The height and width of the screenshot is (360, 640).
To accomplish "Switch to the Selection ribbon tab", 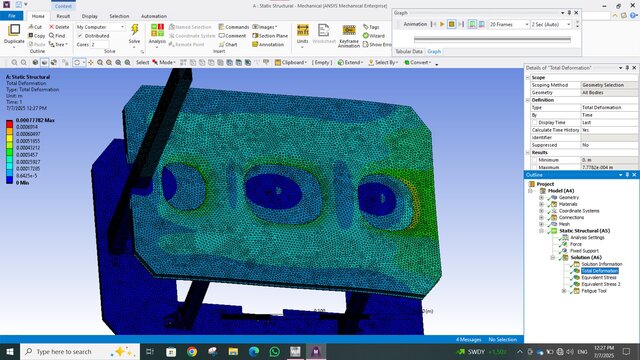I will (119, 16).
